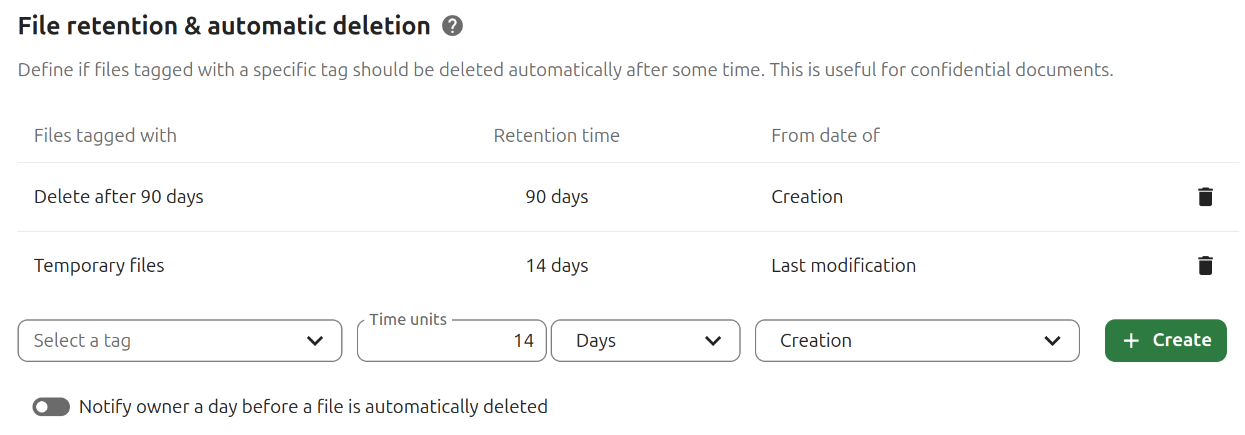The height and width of the screenshot is (435, 1245).
Task: Click the Notify owner label text
Action: point(313,407)
